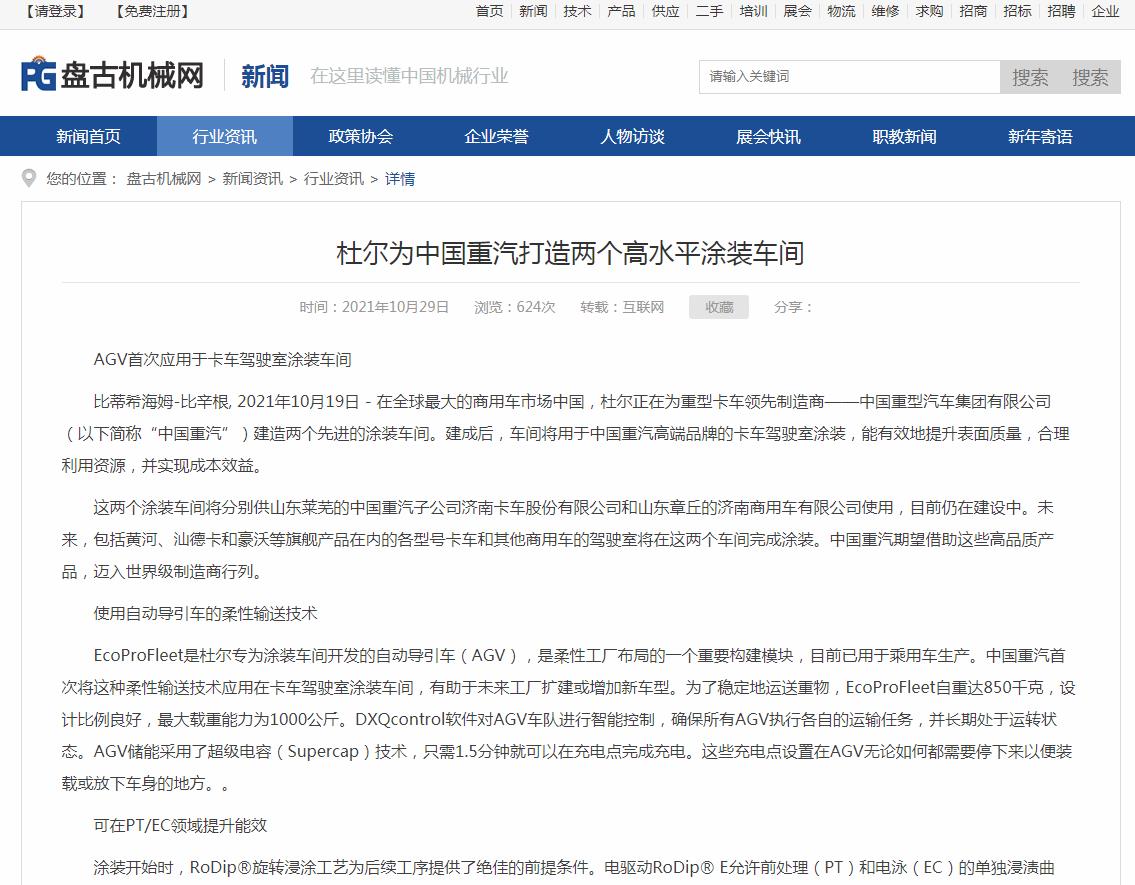Open 供应 in top navigation
1135x885 pixels.
pos(665,12)
